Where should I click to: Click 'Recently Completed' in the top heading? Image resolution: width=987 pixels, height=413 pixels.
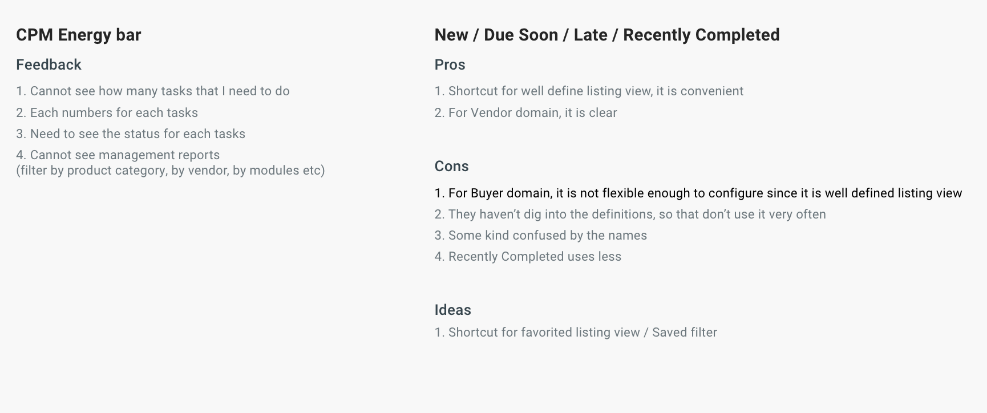point(701,35)
